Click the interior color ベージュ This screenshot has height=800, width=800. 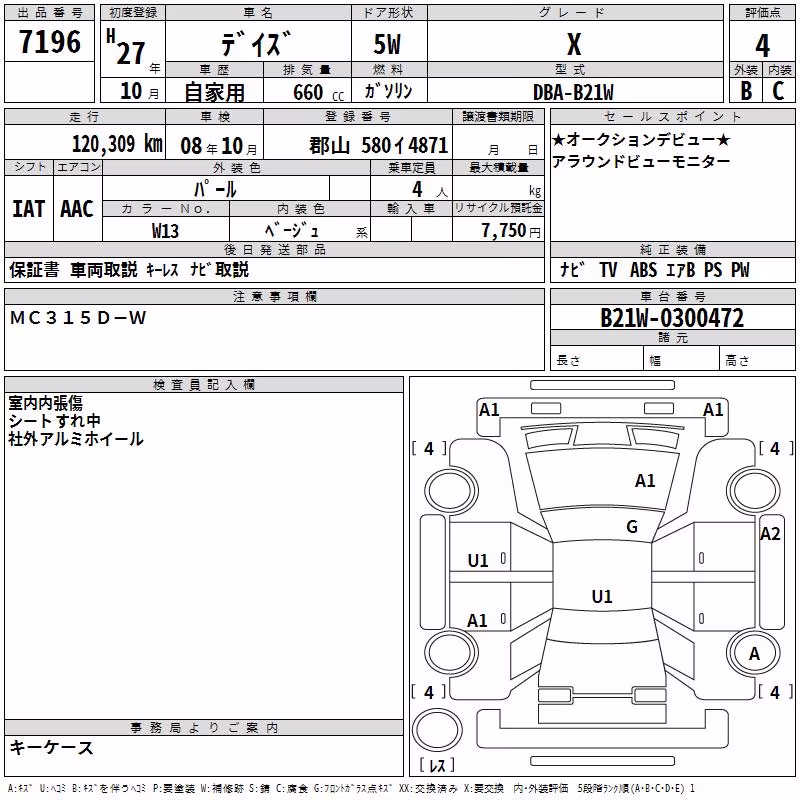point(292,230)
